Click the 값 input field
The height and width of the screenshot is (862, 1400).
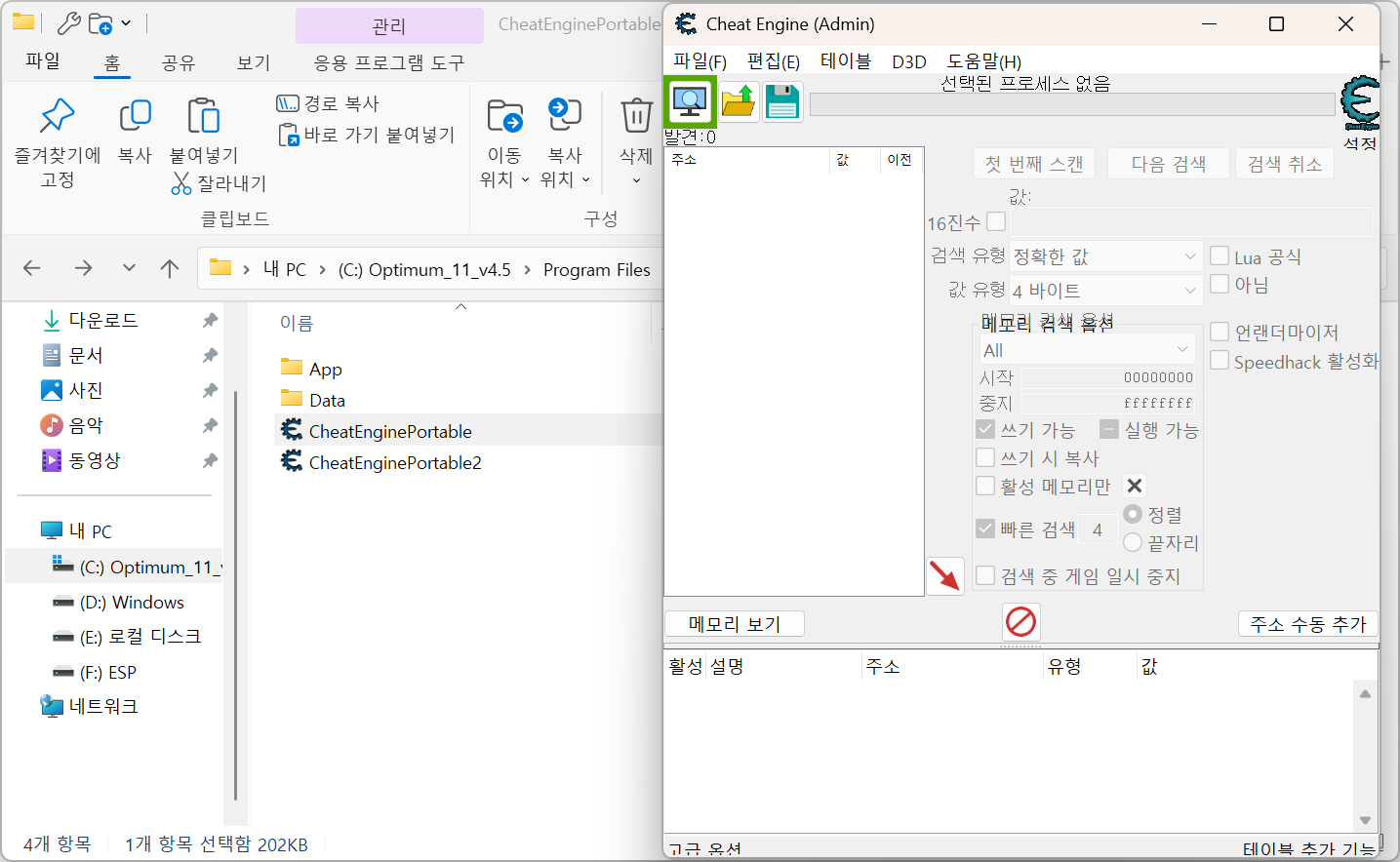point(1191,221)
